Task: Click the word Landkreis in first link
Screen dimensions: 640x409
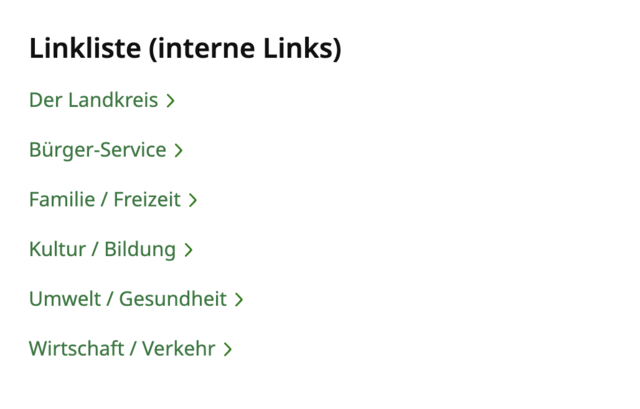Action: (x=113, y=100)
